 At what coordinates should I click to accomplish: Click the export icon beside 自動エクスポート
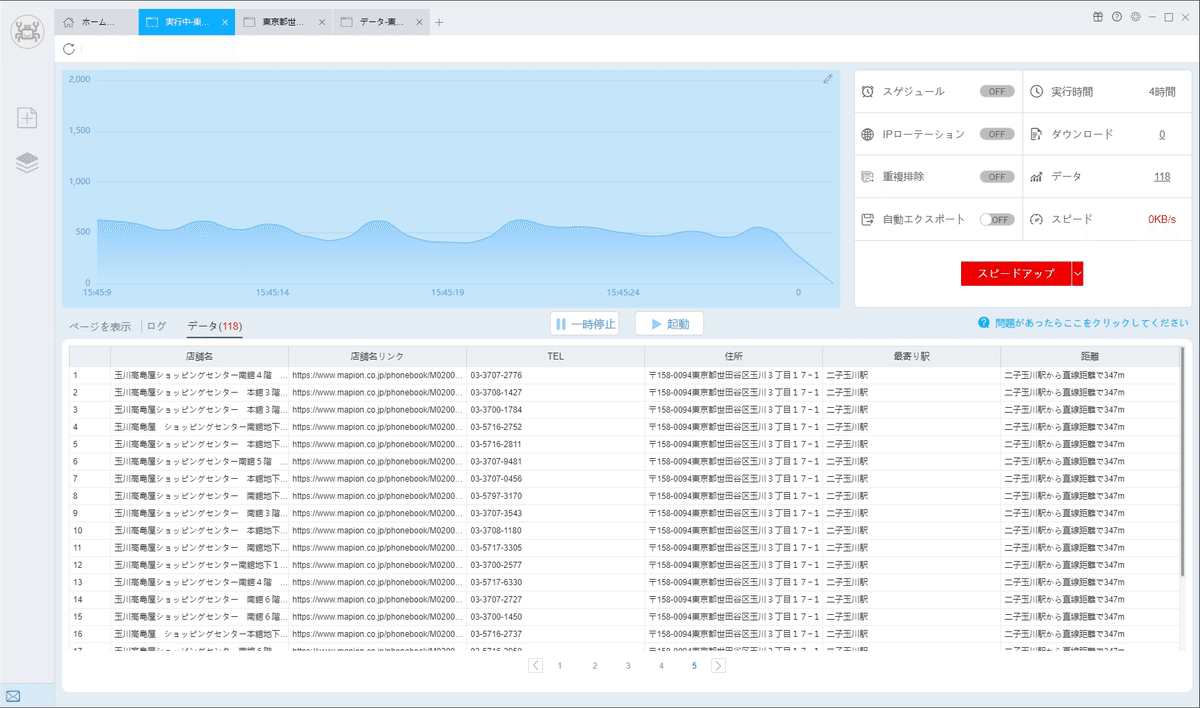[x=868, y=219]
